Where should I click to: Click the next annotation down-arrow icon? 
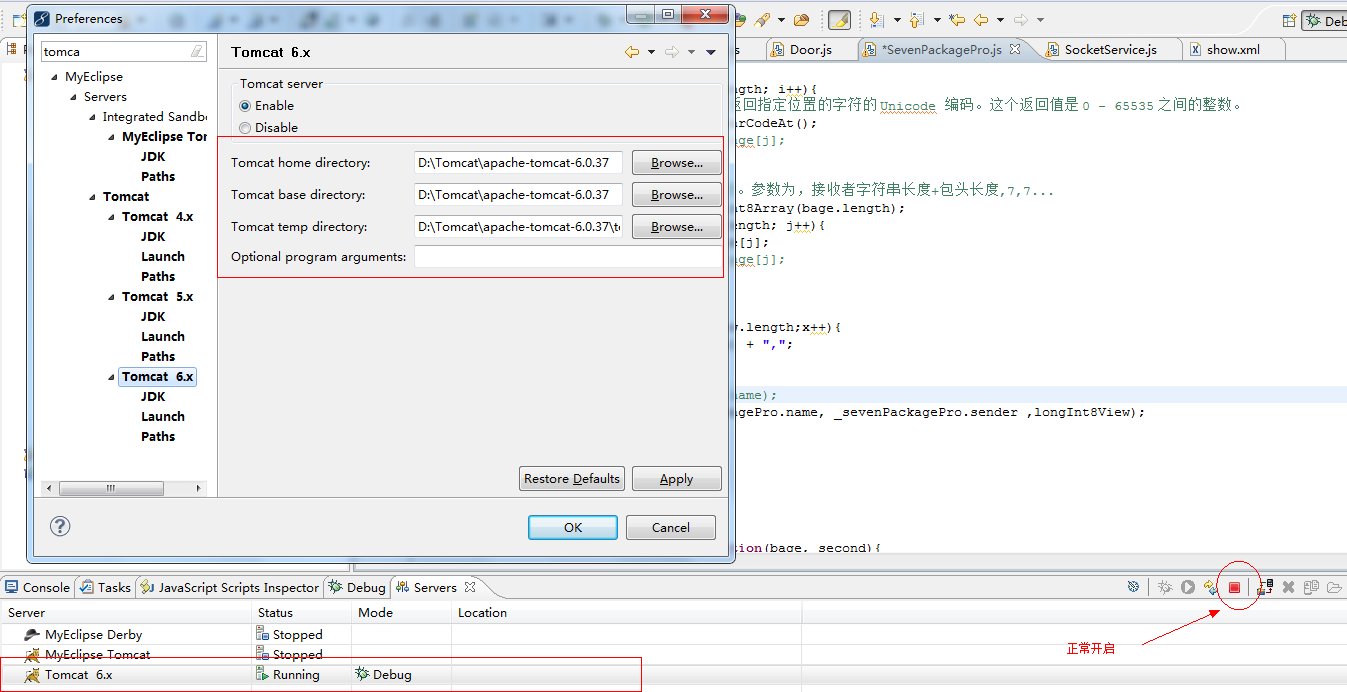876,20
